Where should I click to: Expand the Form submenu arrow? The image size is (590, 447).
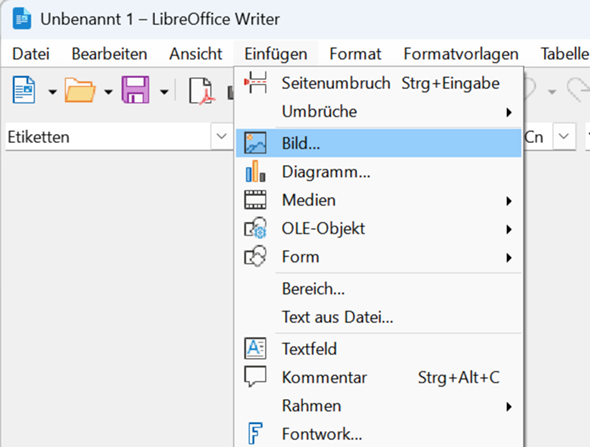point(509,258)
